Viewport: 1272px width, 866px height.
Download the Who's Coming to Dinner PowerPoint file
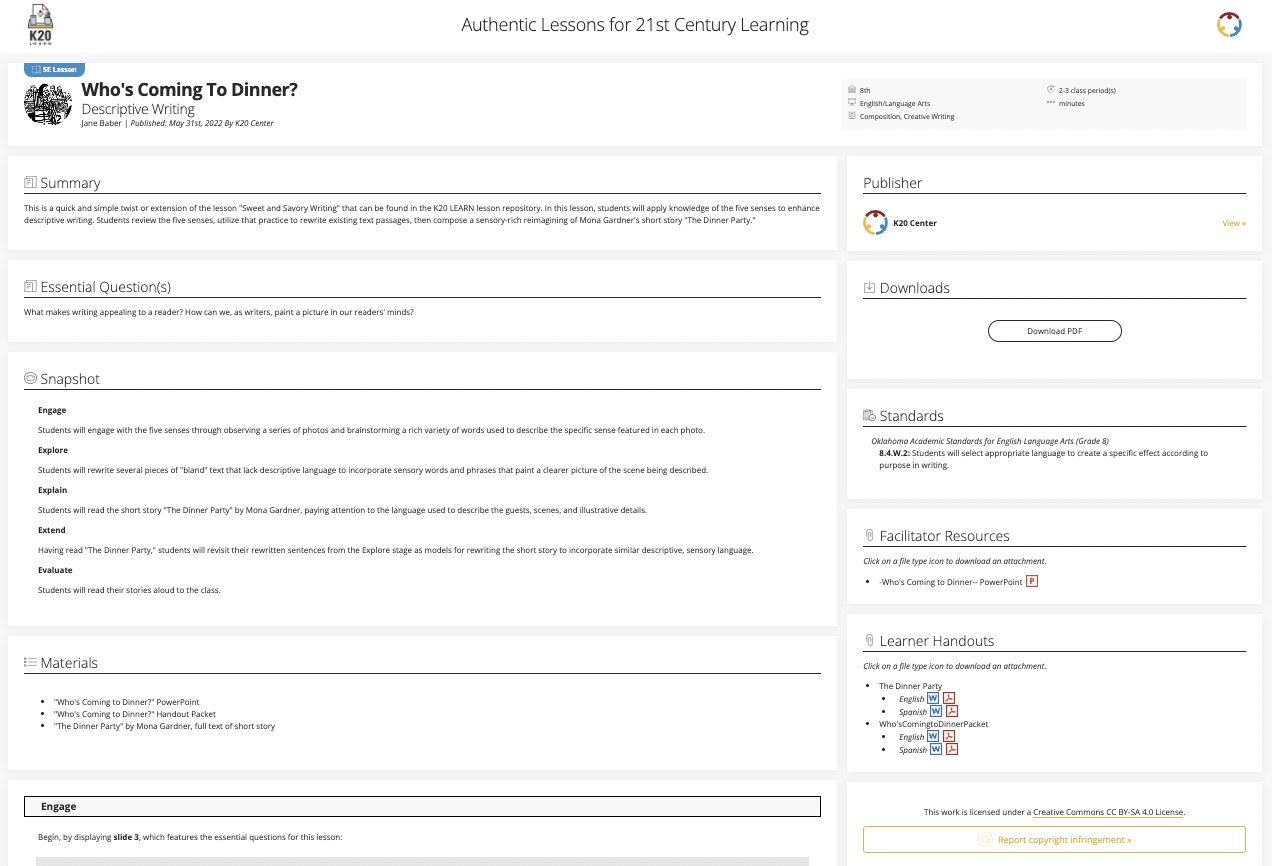click(x=1032, y=581)
